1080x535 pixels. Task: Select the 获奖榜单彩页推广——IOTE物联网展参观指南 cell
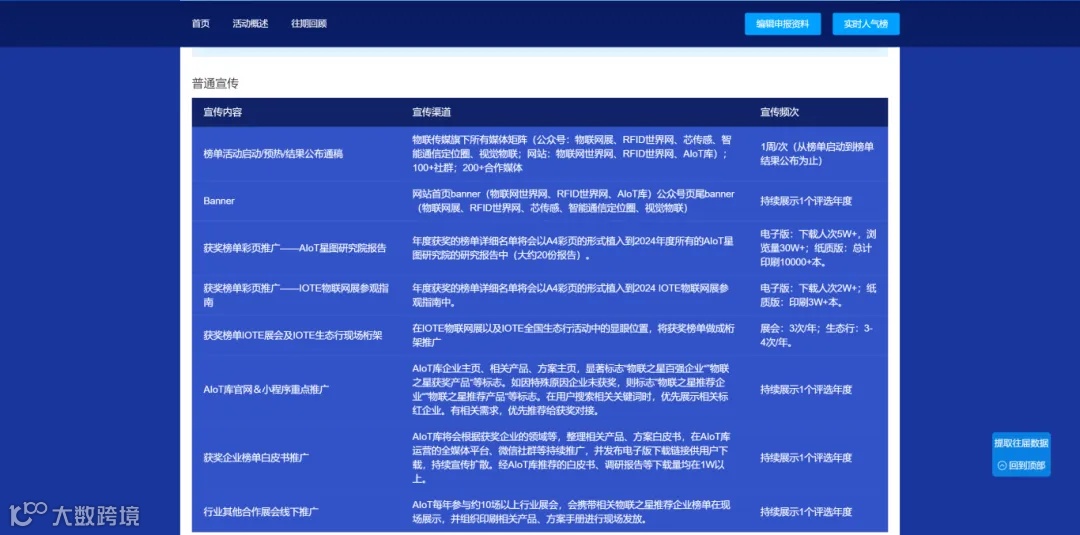(x=296, y=295)
